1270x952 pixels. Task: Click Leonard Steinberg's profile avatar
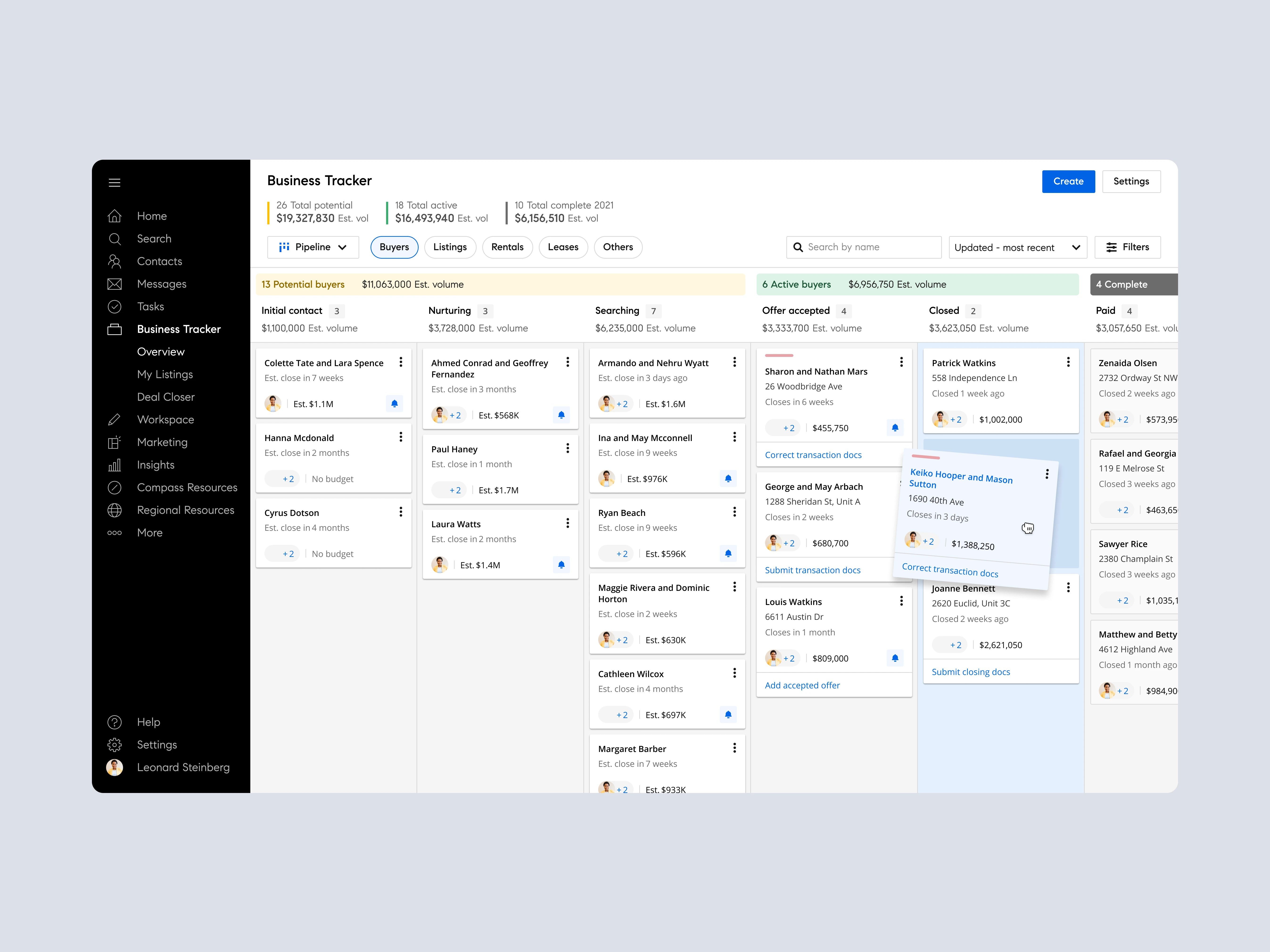(x=114, y=767)
